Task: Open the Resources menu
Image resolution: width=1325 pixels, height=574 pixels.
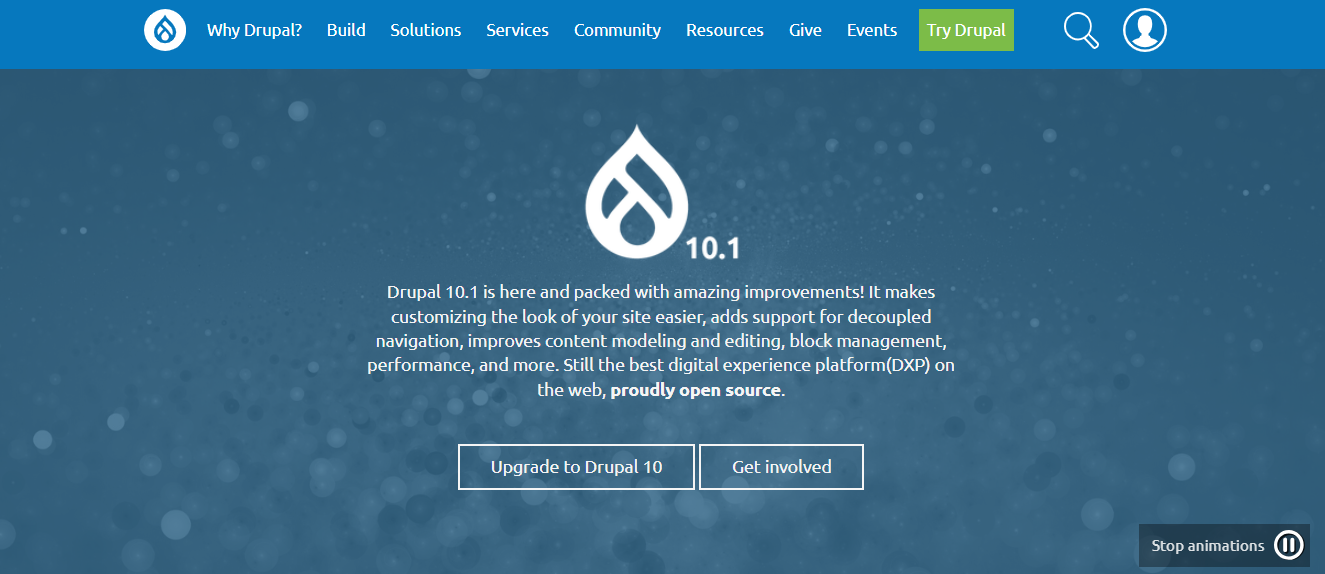Action: [x=725, y=30]
